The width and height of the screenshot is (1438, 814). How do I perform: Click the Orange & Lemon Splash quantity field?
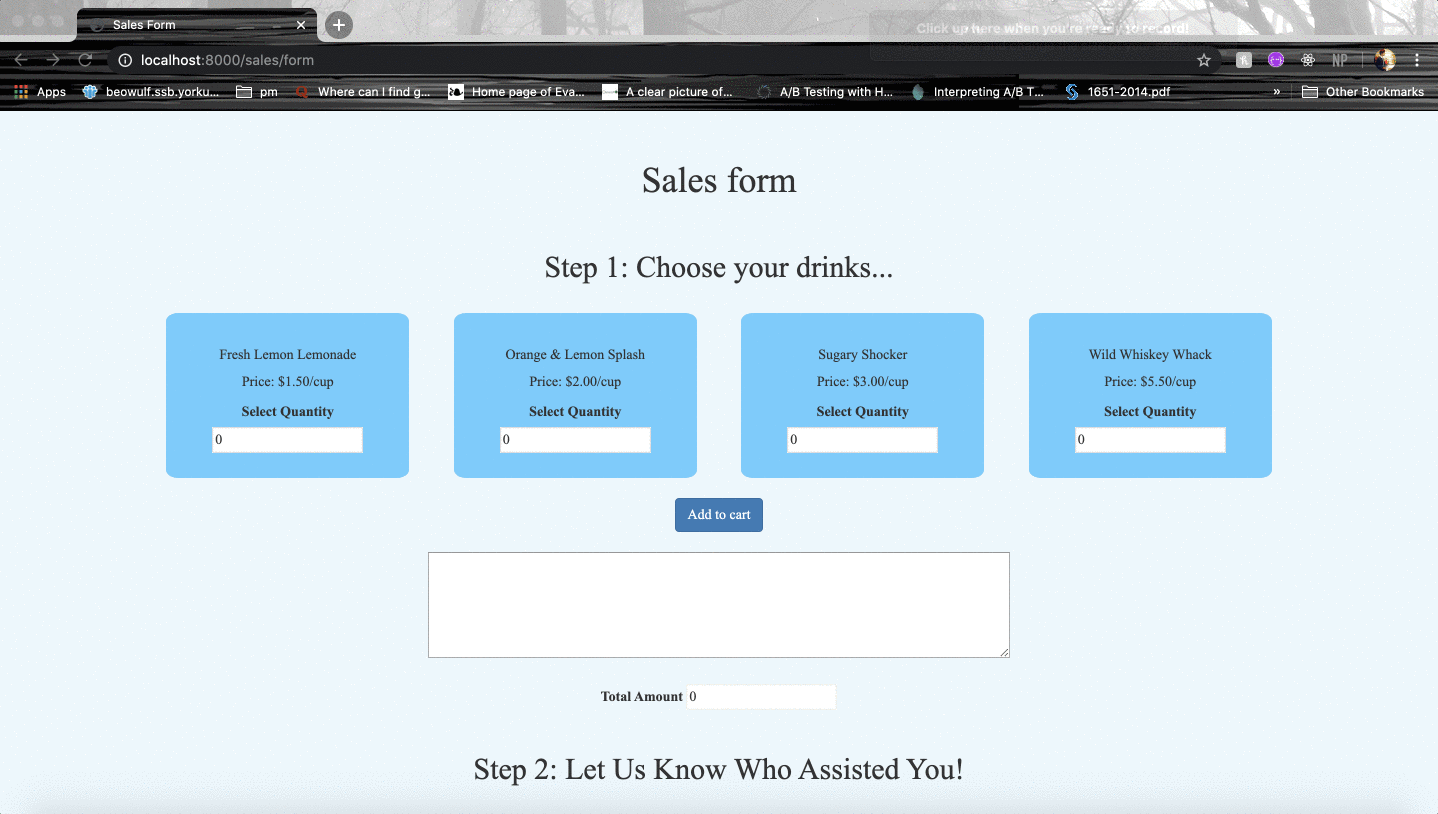tap(575, 440)
